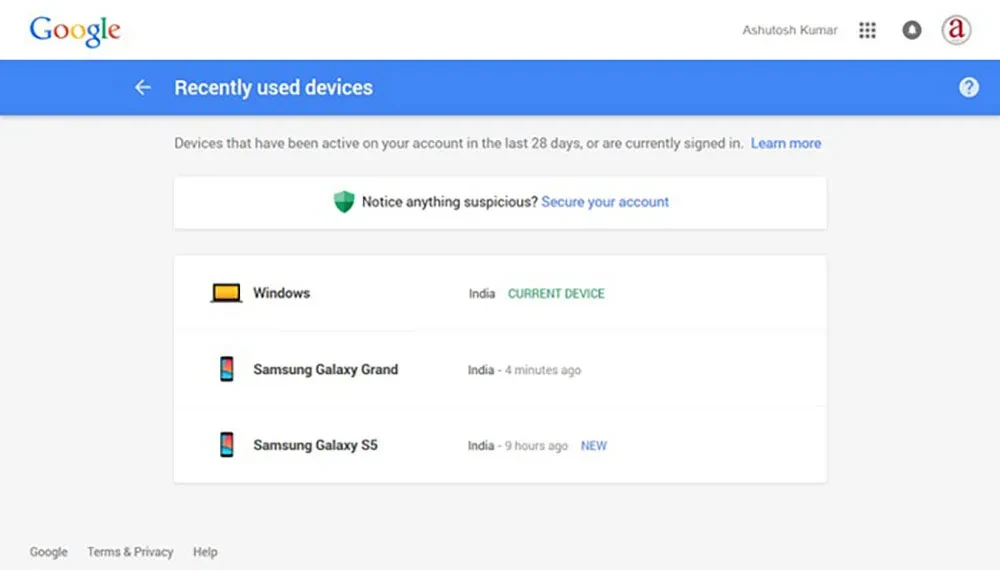Click the back arrow in the blue header

point(143,88)
